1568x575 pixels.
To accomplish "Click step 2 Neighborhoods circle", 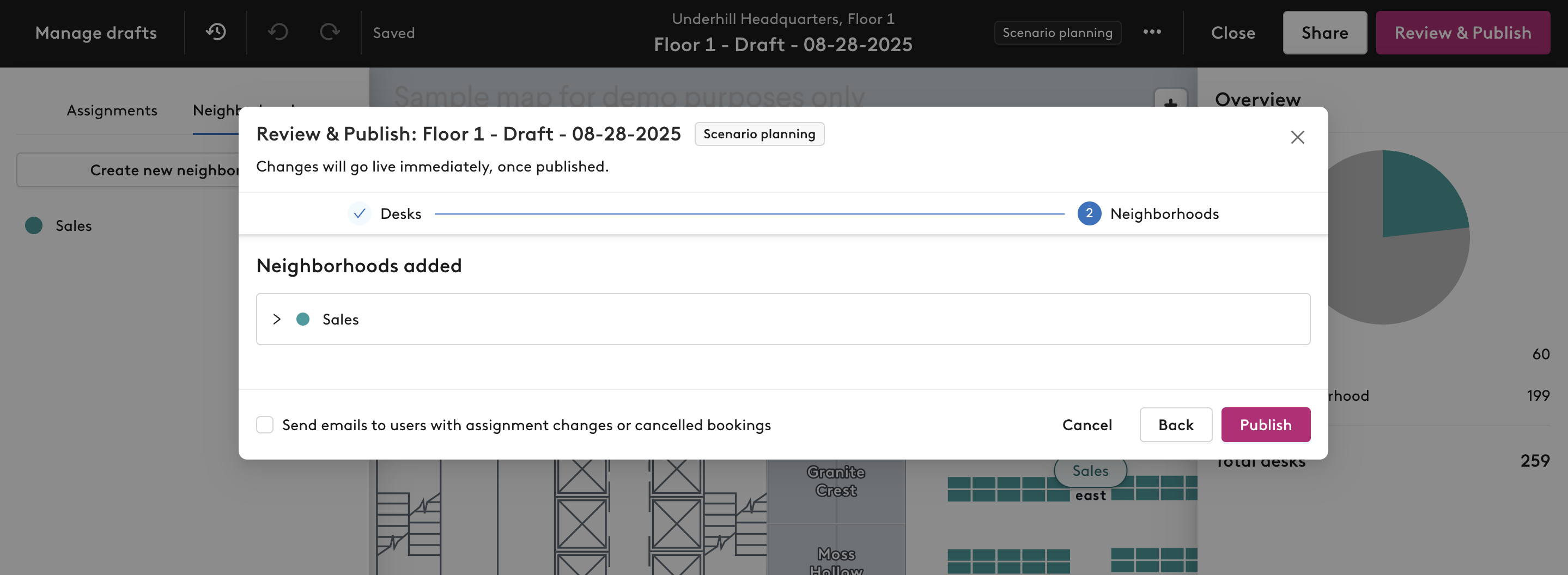I will [x=1089, y=213].
